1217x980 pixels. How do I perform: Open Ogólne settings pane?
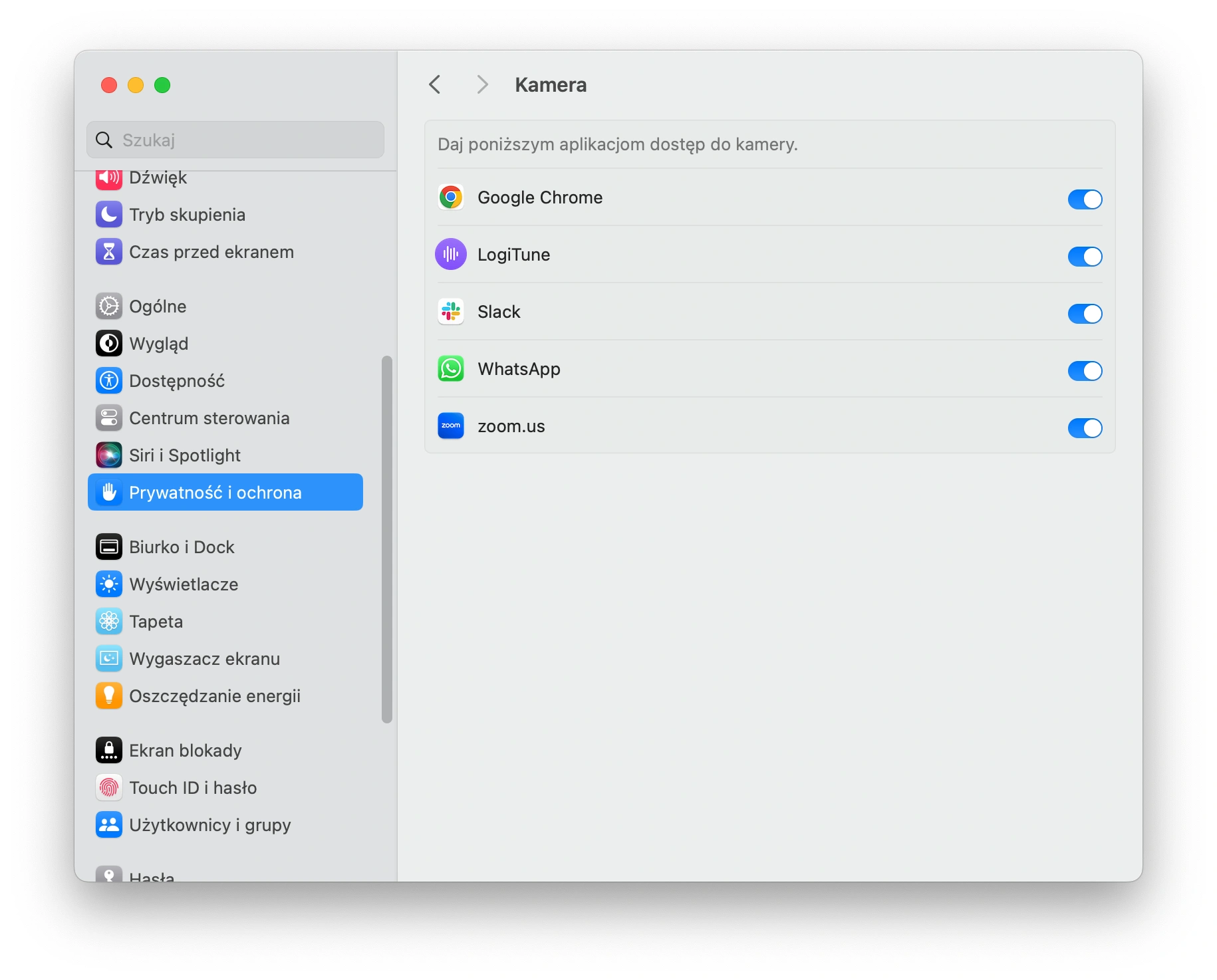(225, 306)
